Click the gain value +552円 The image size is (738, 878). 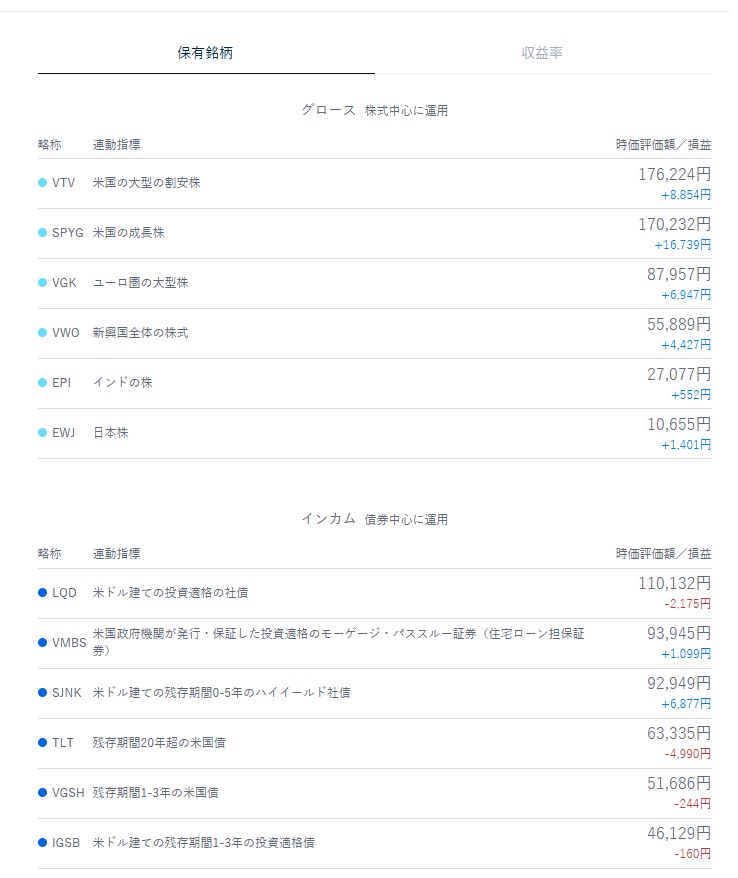click(x=691, y=395)
